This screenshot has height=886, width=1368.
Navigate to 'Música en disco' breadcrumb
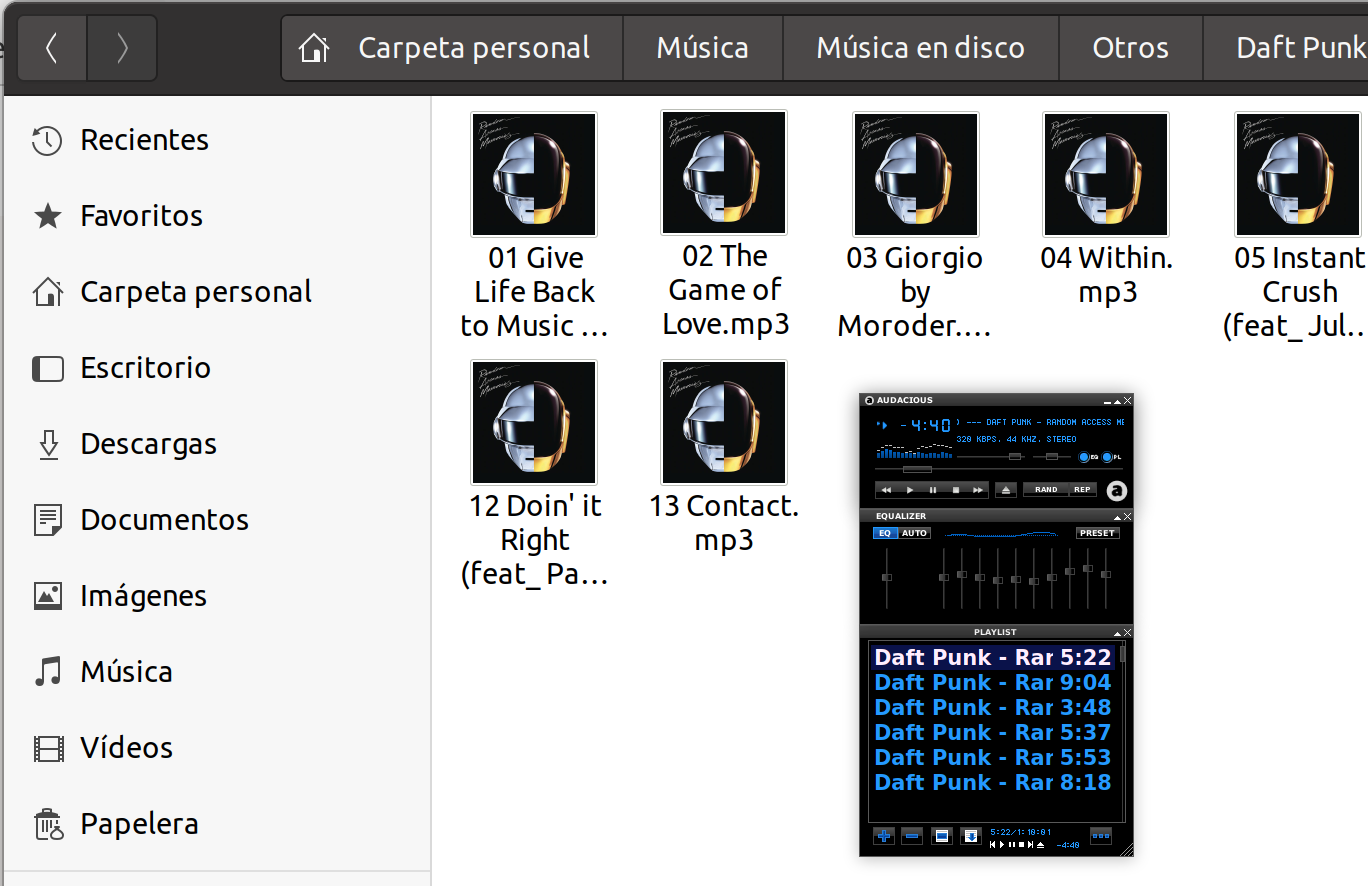click(x=920, y=48)
